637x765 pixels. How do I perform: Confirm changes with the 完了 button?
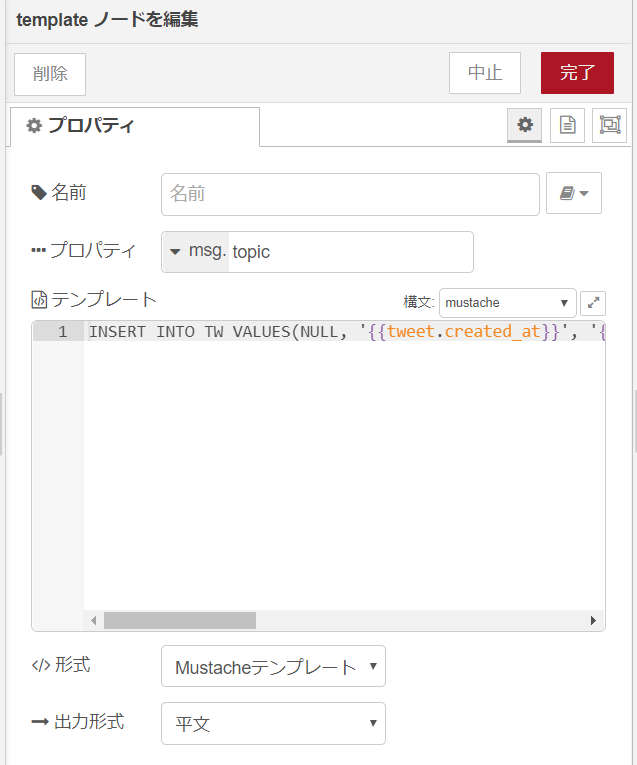tap(577, 73)
